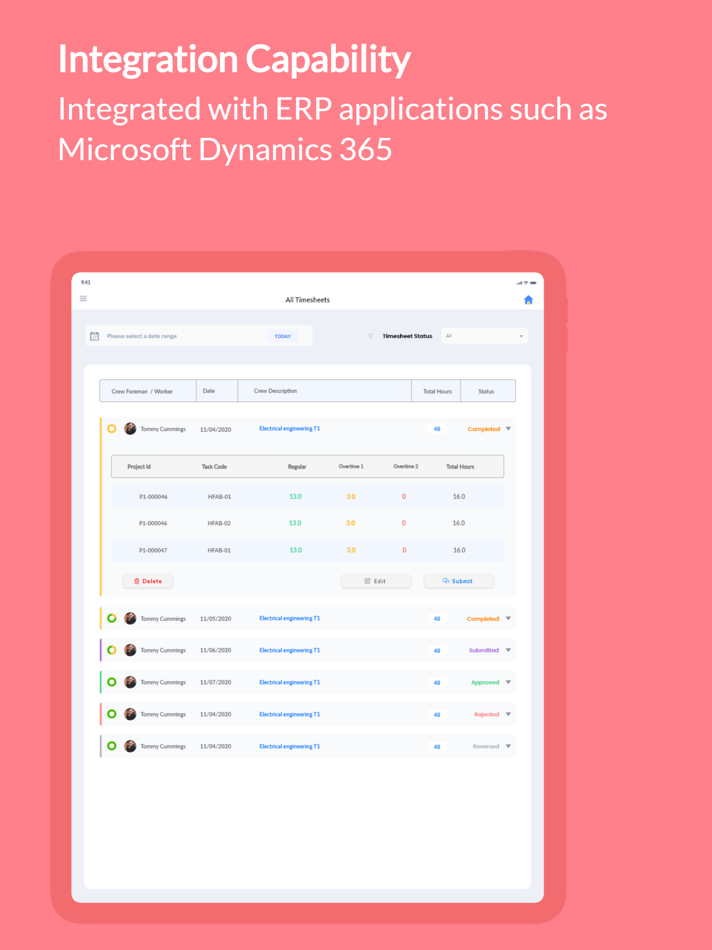Click the TODAY button
The image size is (712, 950).
tap(283, 336)
